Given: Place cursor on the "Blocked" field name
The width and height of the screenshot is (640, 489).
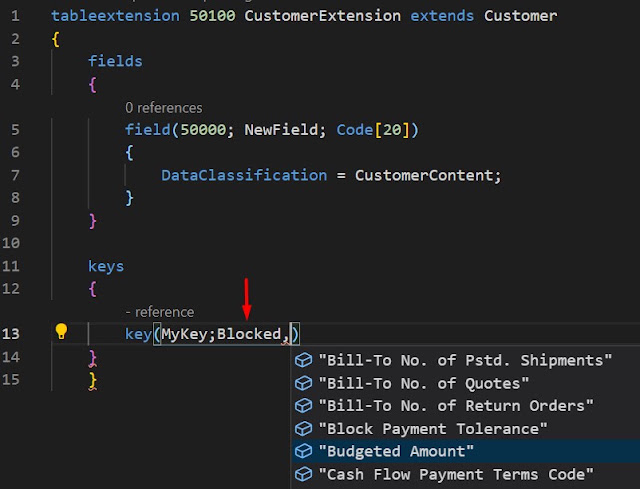Looking at the screenshot, I should (249, 334).
